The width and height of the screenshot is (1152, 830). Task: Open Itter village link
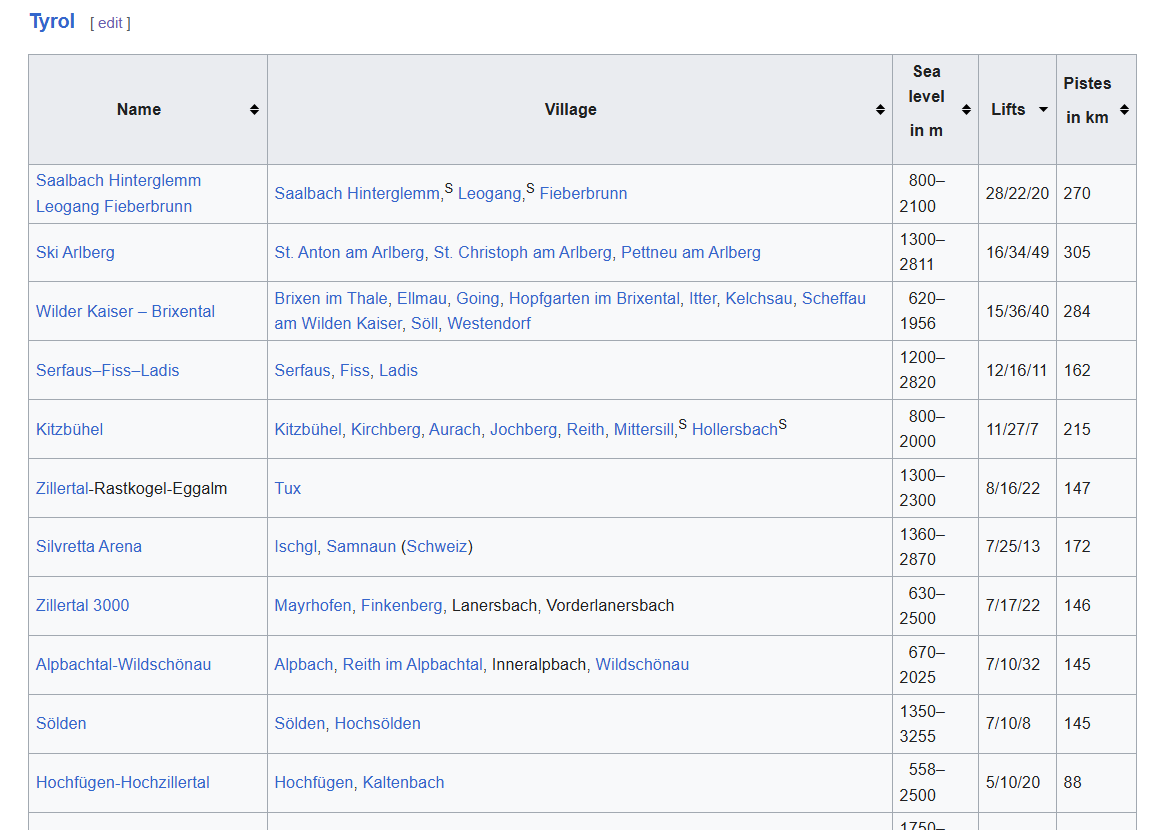coord(702,298)
